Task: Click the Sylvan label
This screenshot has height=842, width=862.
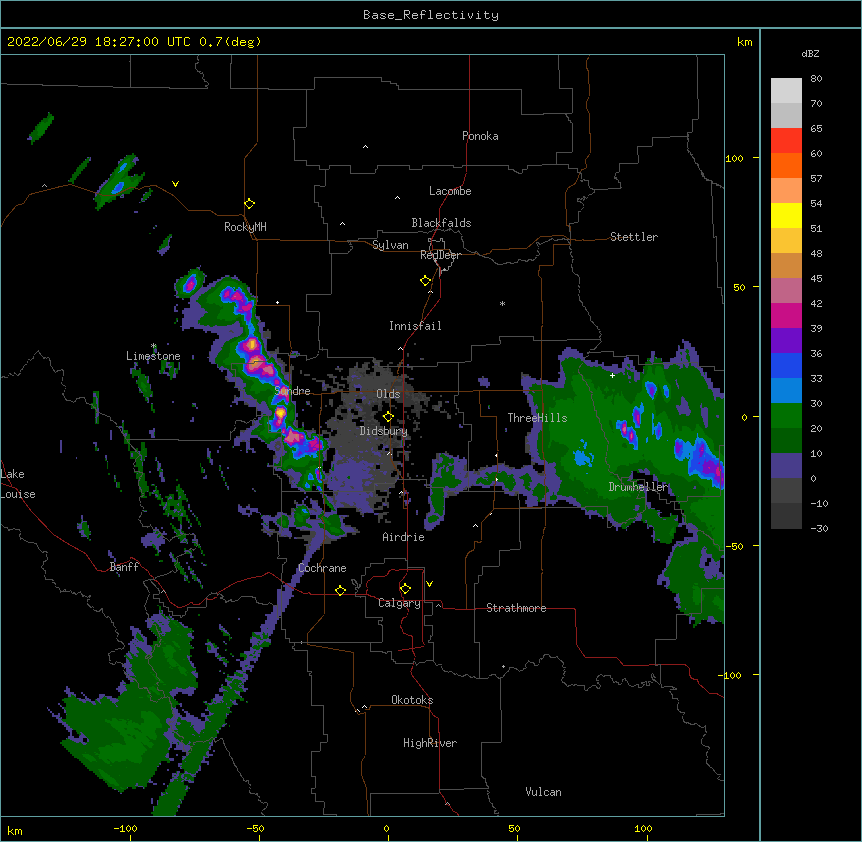Action: (390, 245)
